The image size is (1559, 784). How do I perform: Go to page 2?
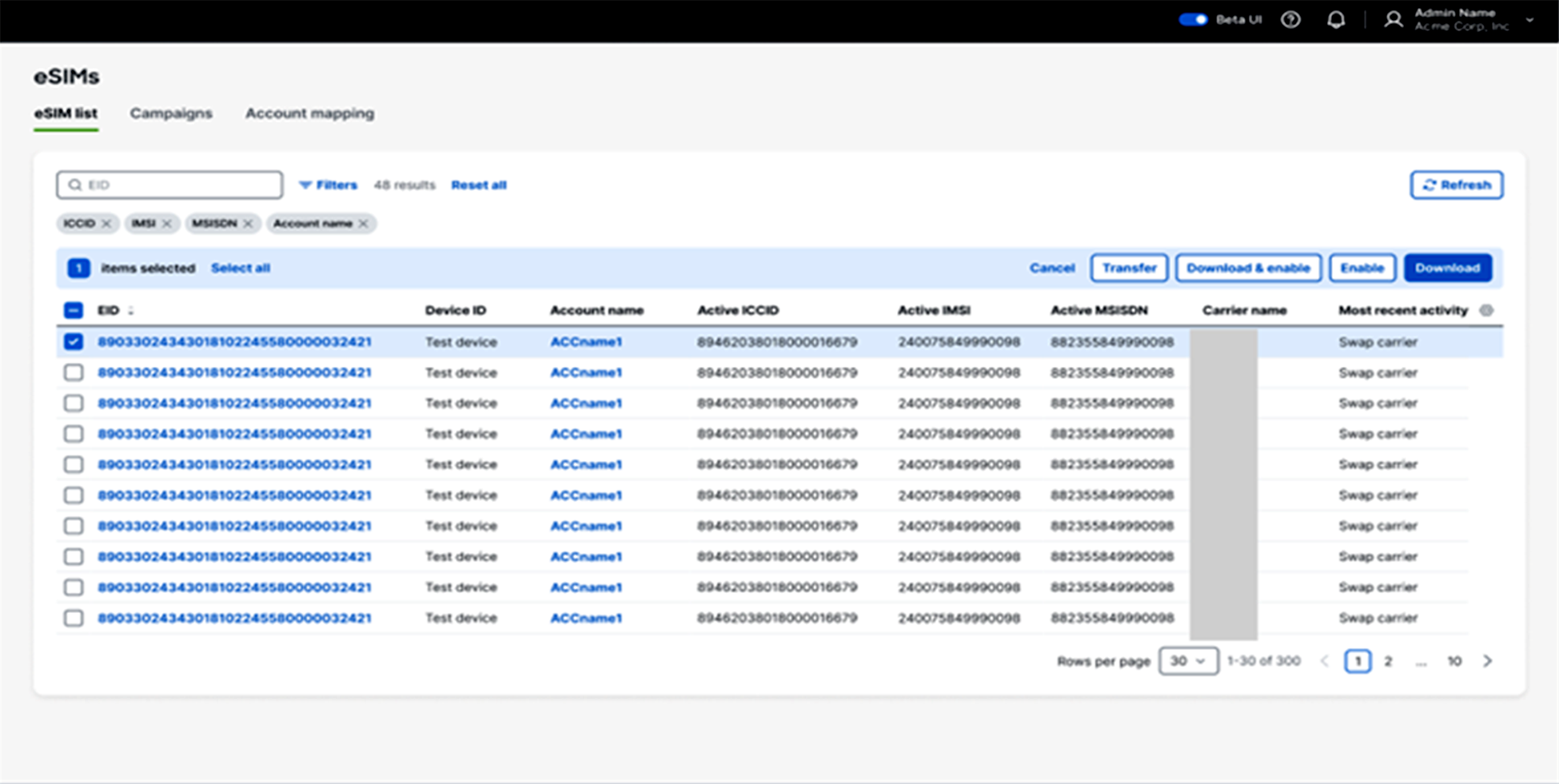coord(1388,661)
